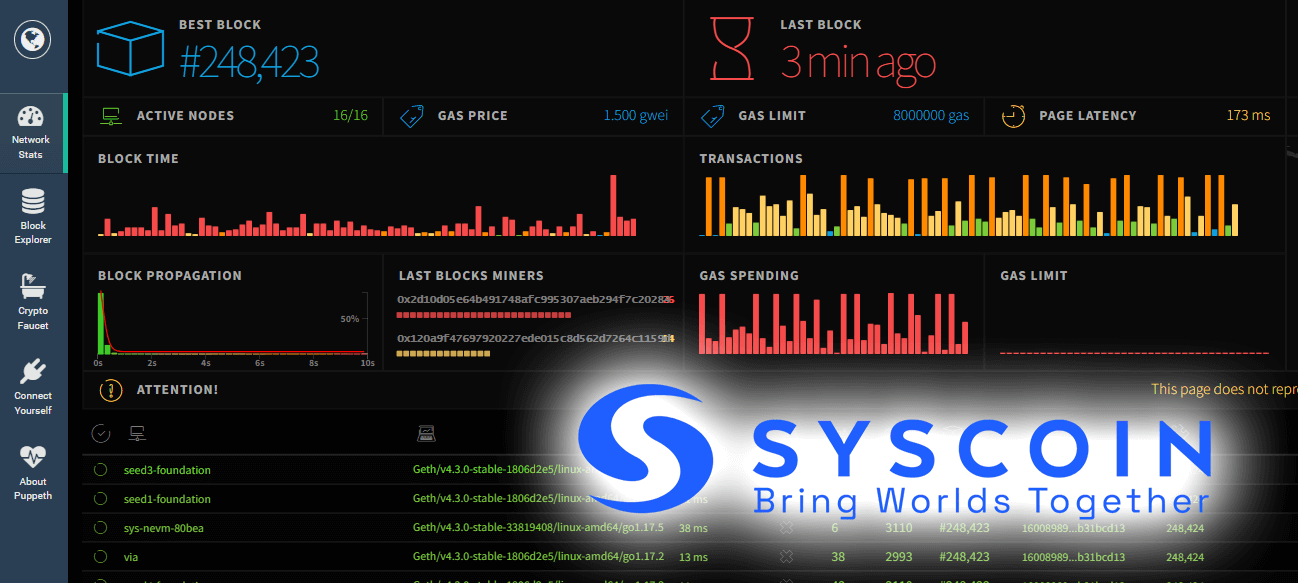Click the via node 13 ms latency

(693, 557)
